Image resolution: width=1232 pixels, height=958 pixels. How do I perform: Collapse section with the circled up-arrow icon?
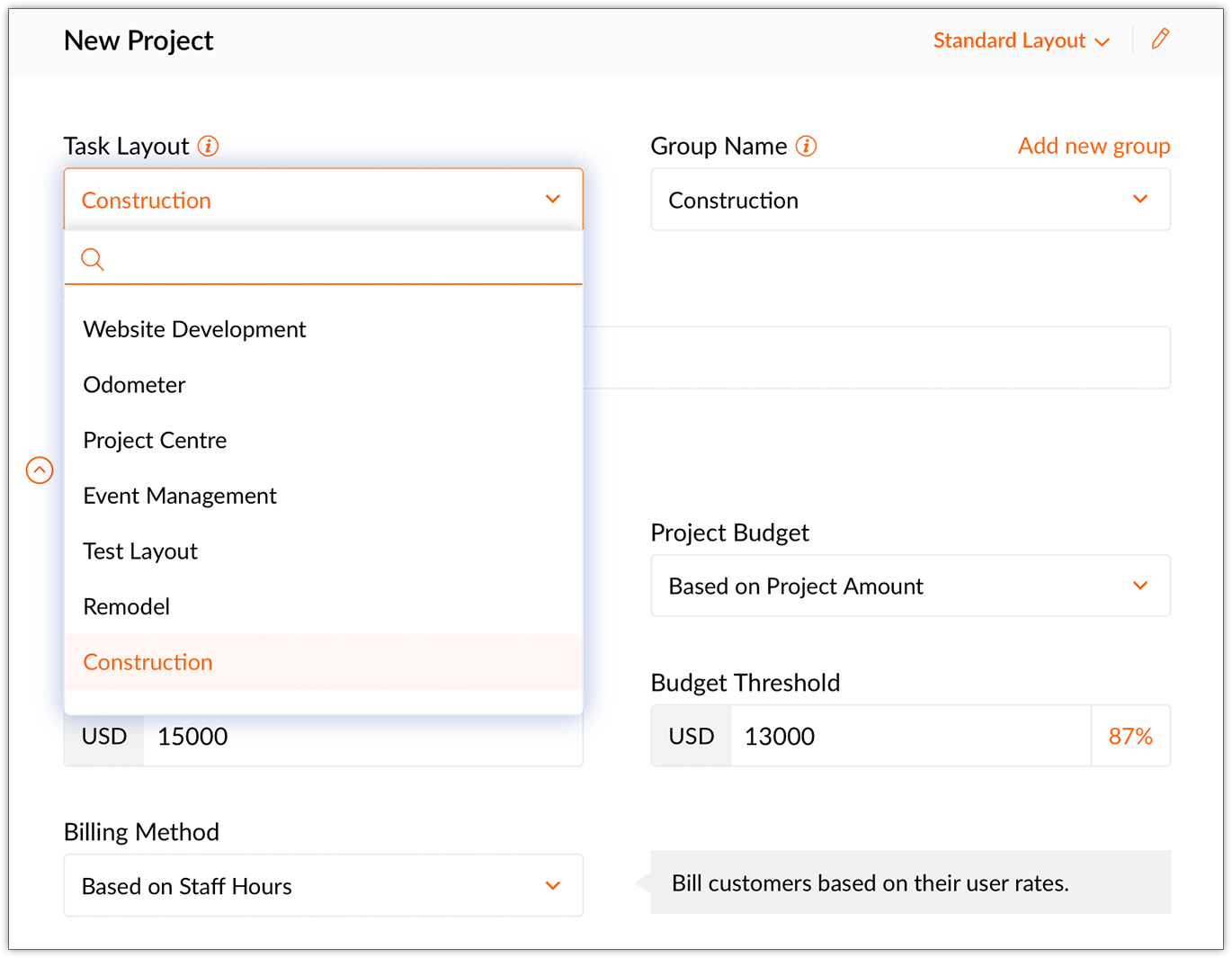click(40, 470)
